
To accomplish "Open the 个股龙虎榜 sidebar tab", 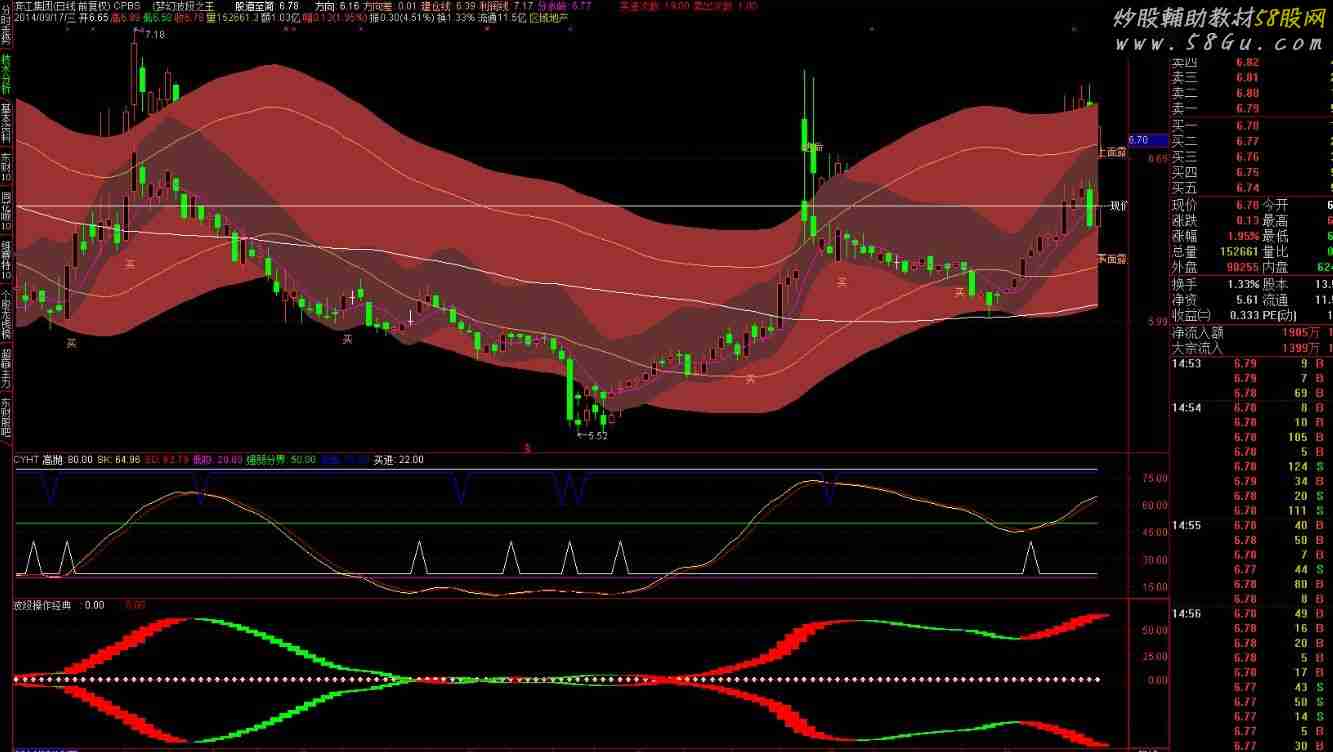I will point(6,315).
